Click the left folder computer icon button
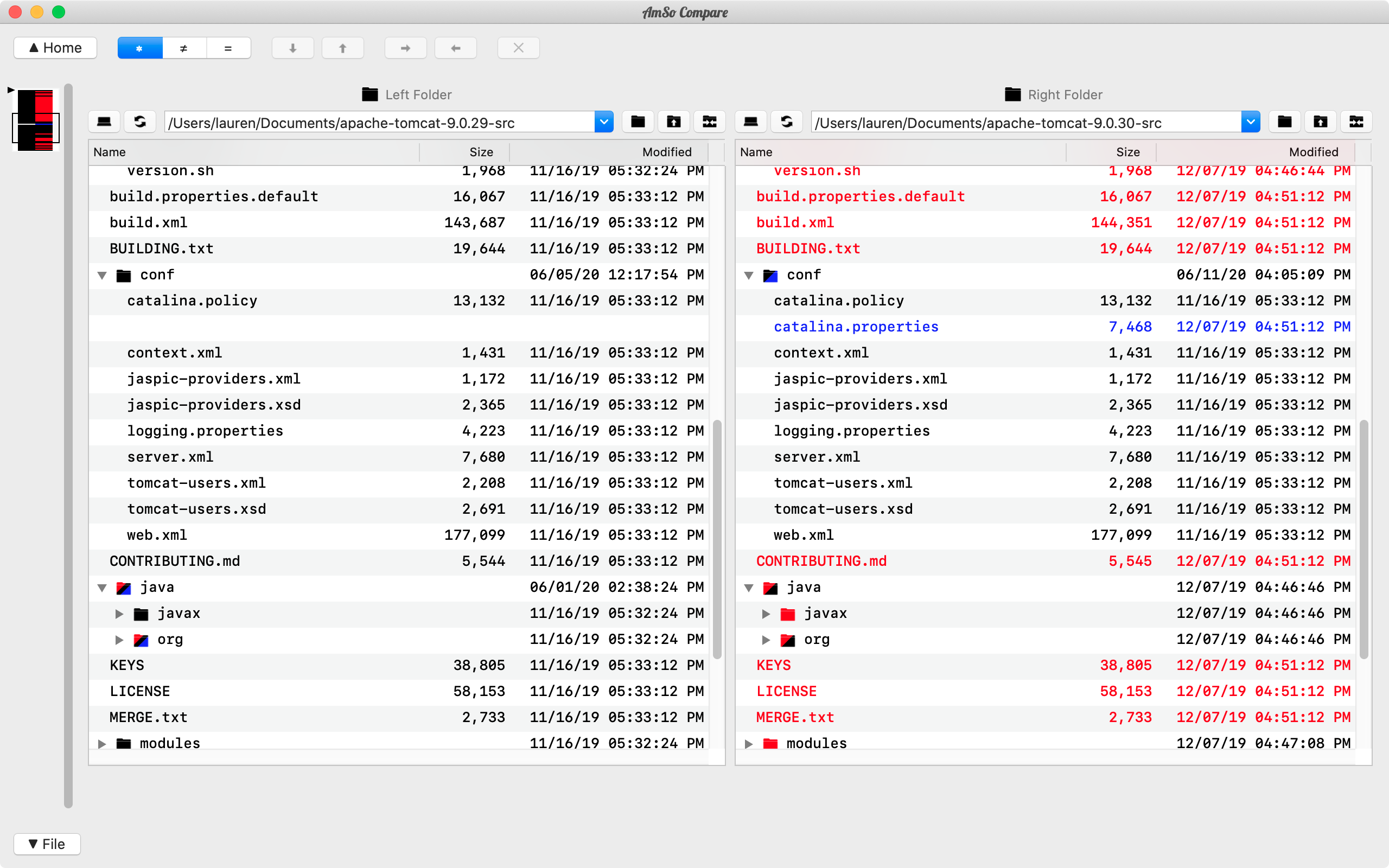This screenshot has height=868, width=1389. pyautogui.click(x=104, y=122)
